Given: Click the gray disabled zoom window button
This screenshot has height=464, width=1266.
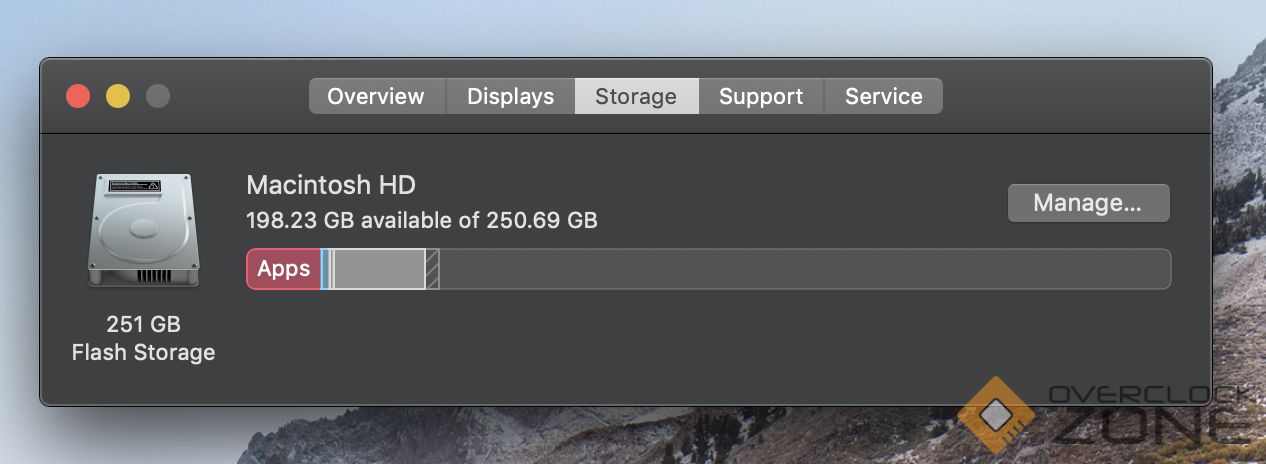Looking at the screenshot, I should pyautogui.click(x=158, y=97).
